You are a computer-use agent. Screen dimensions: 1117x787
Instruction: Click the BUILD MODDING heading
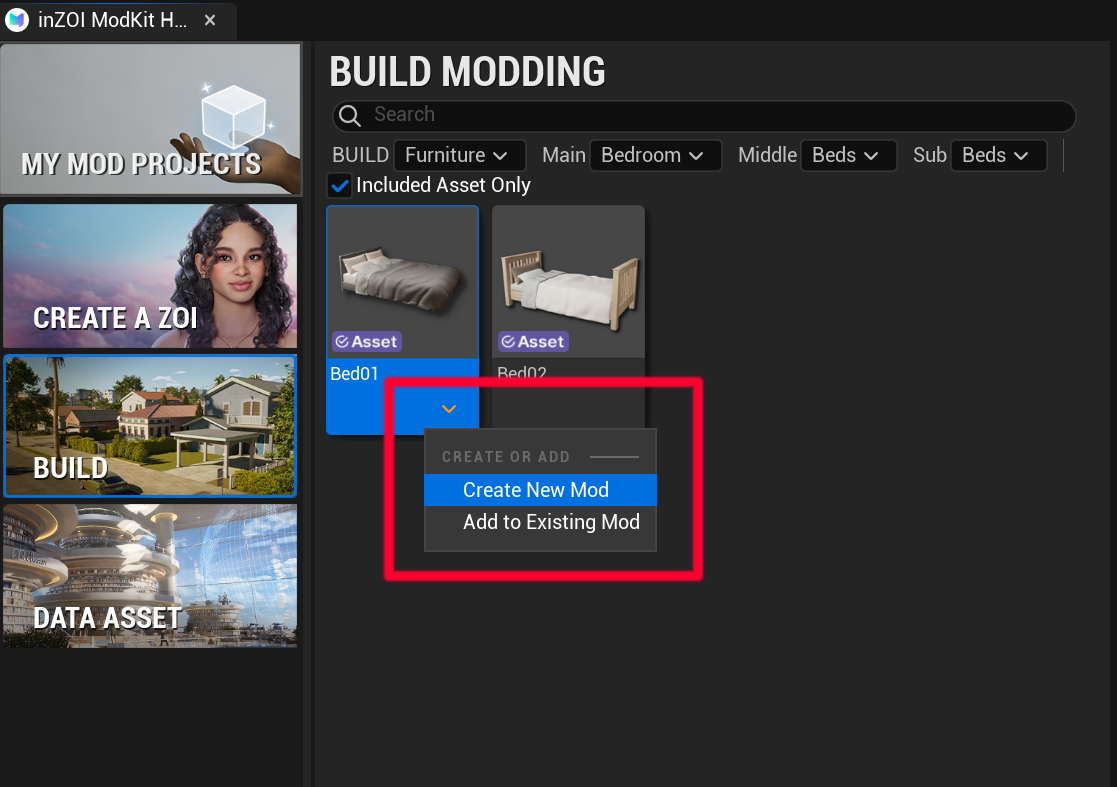(x=467, y=72)
